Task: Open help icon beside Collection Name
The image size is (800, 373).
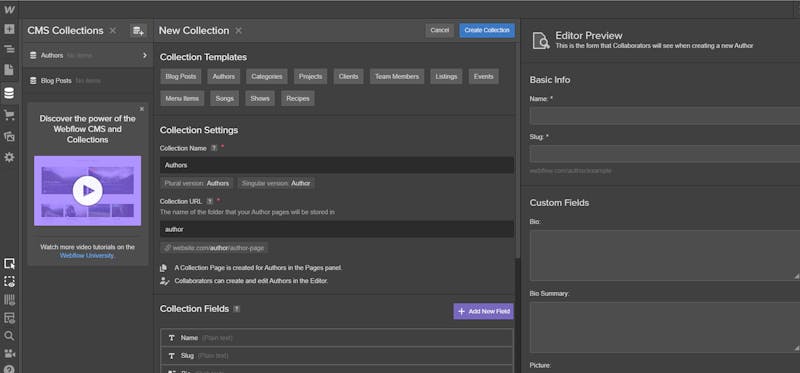Action: [x=214, y=148]
